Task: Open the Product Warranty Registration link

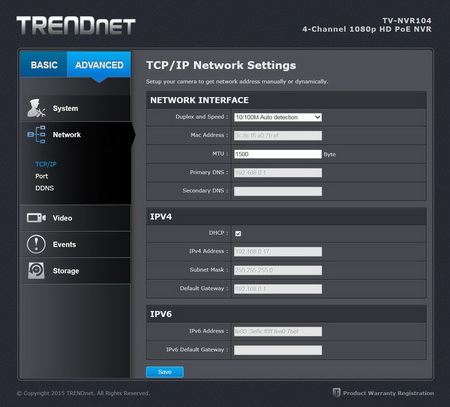Action: point(388,393)
